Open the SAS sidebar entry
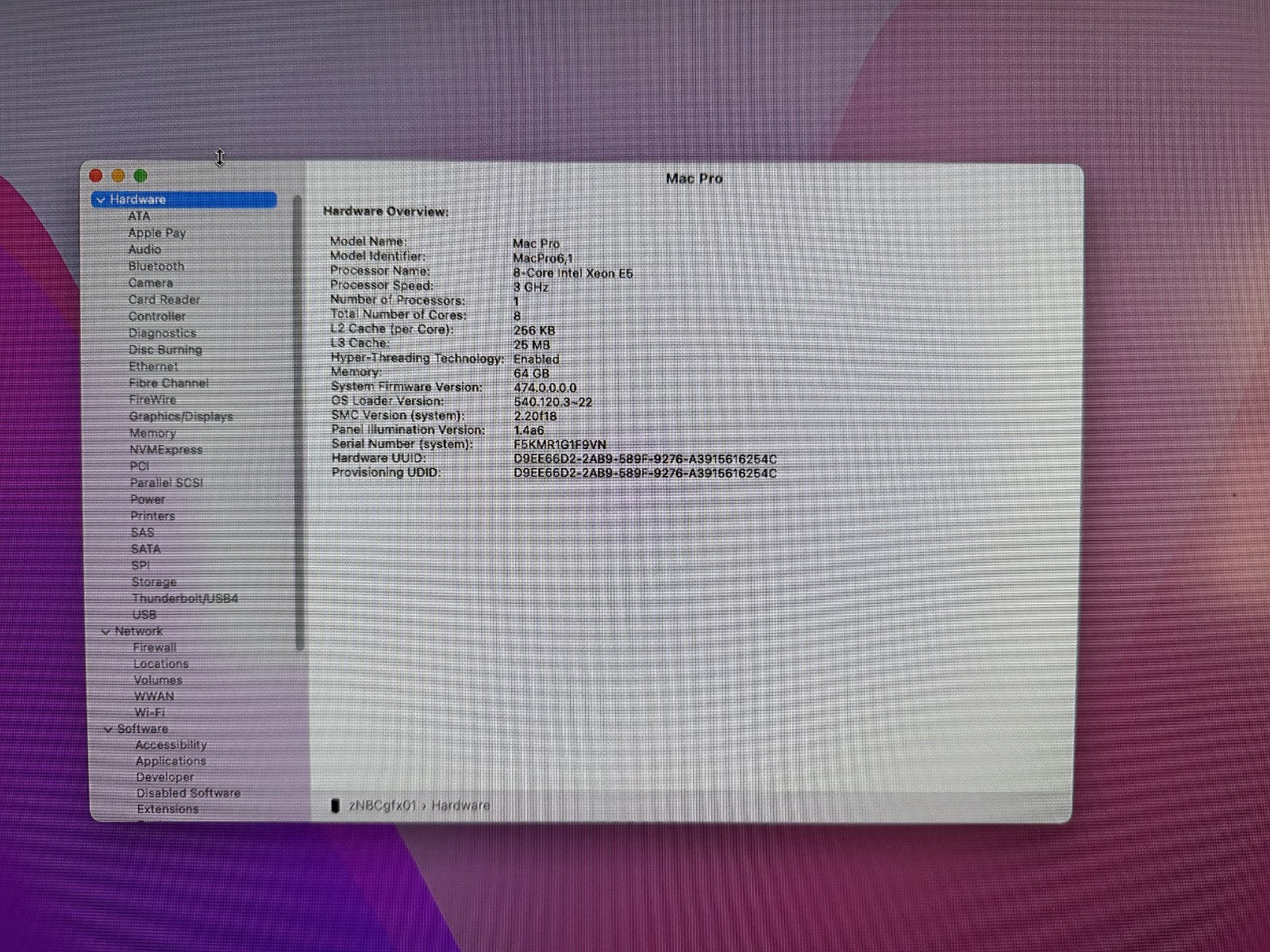The height and width of the screenshot is (952, 1270). [143, 533]
